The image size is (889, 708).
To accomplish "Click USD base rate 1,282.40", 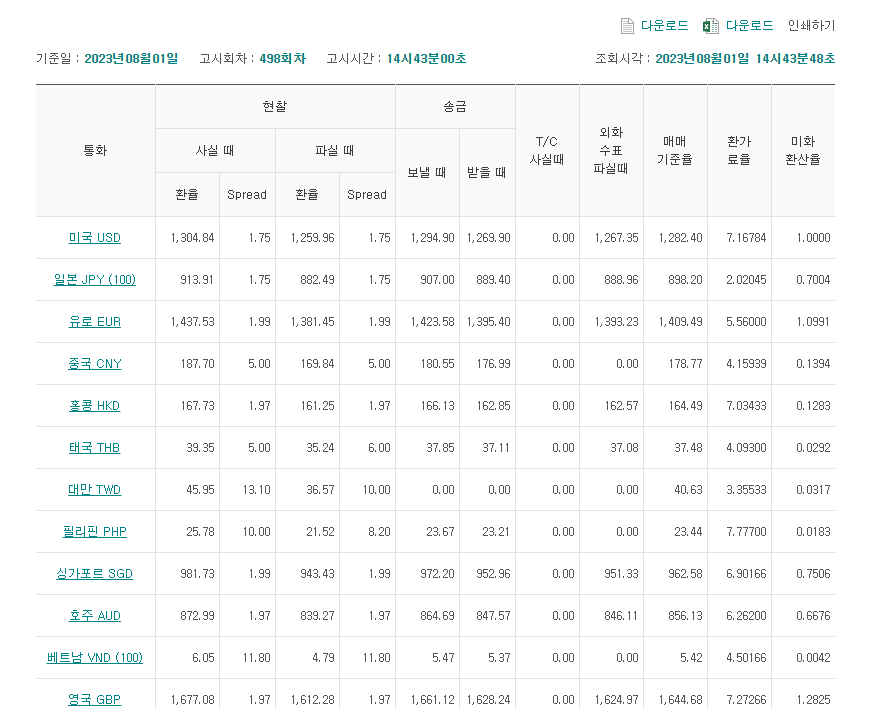I will click(680, 238).
